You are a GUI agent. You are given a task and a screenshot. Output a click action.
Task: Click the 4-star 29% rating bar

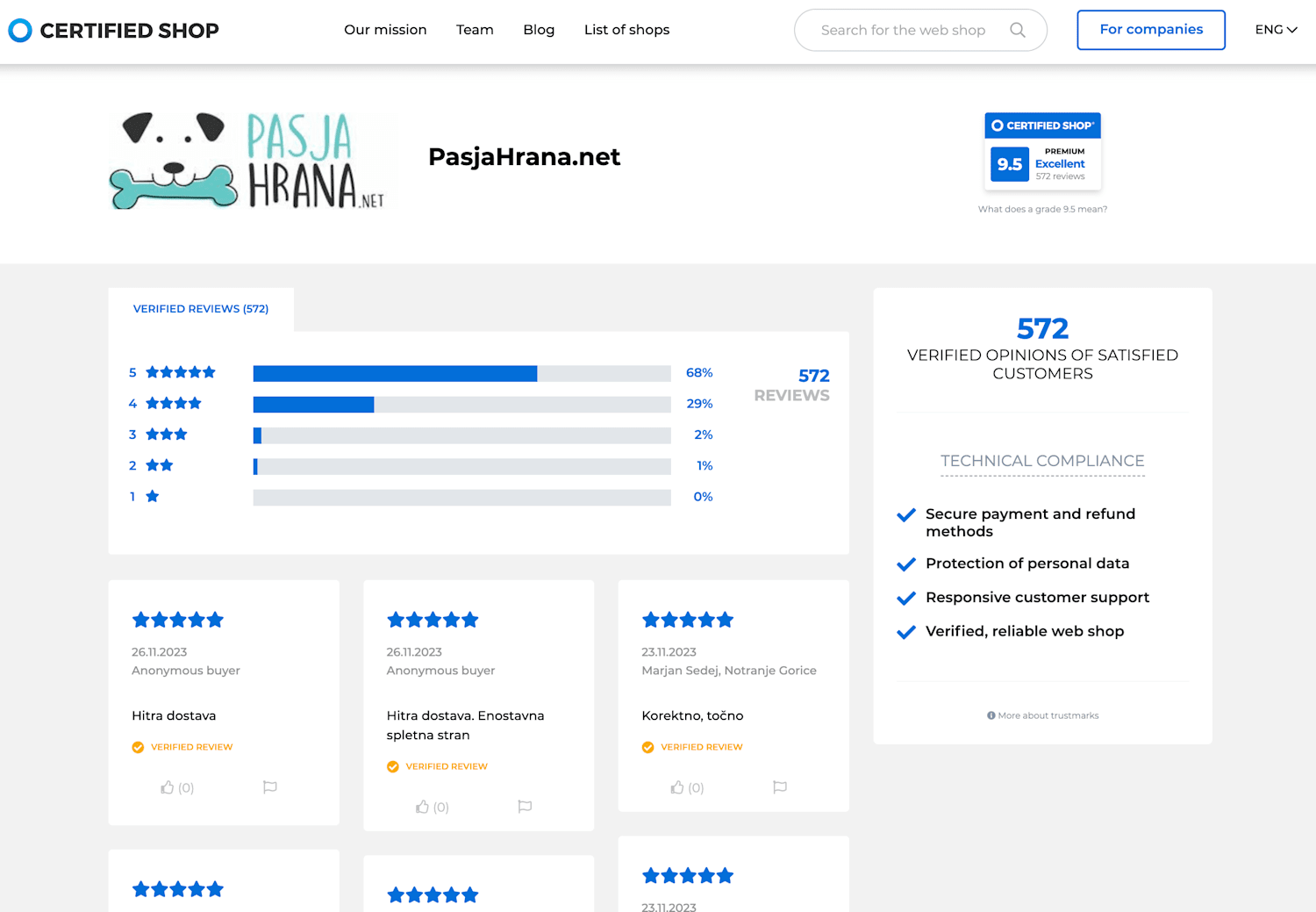(x=461, y=405)
